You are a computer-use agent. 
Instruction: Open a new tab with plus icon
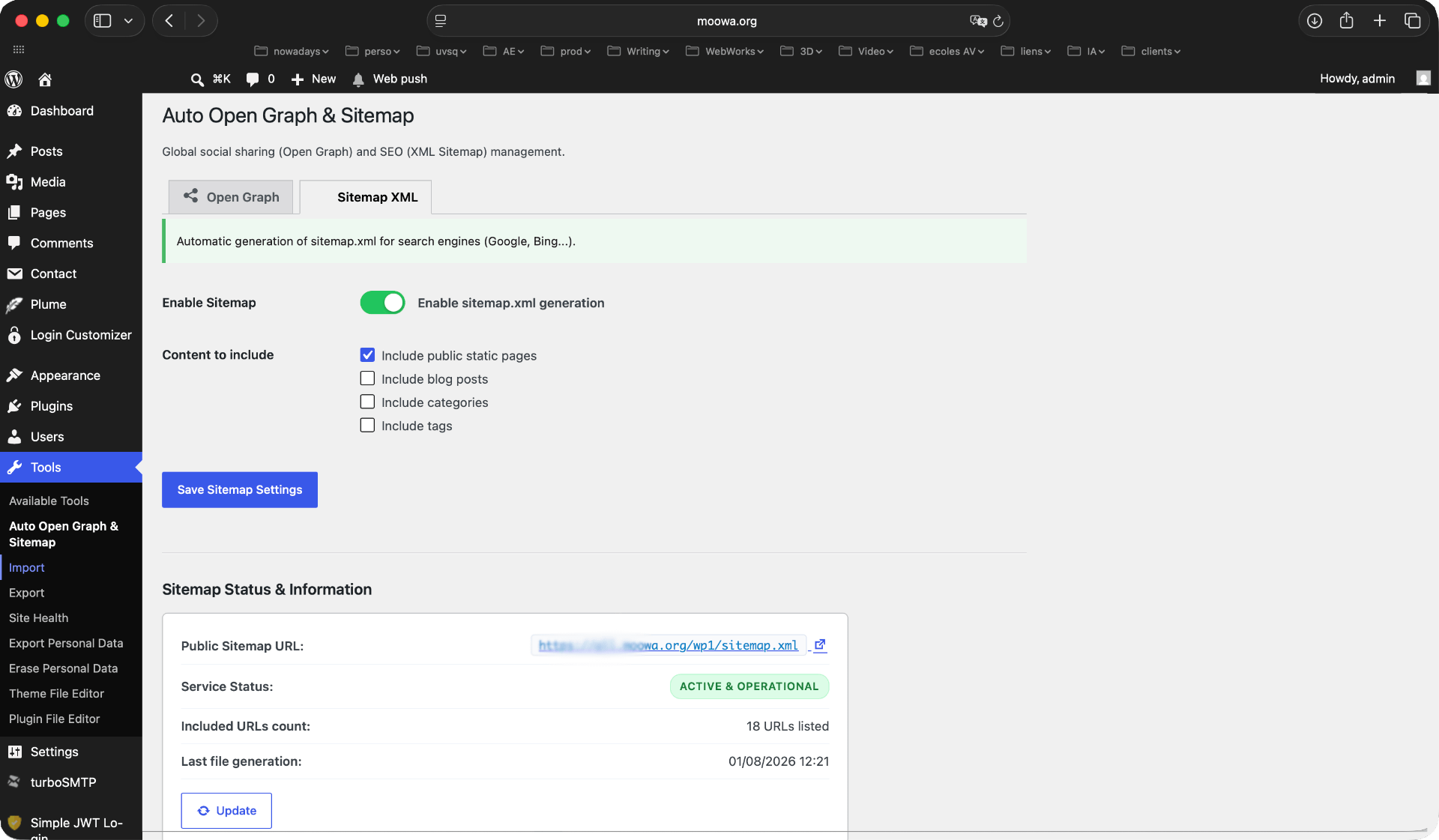1380,21
